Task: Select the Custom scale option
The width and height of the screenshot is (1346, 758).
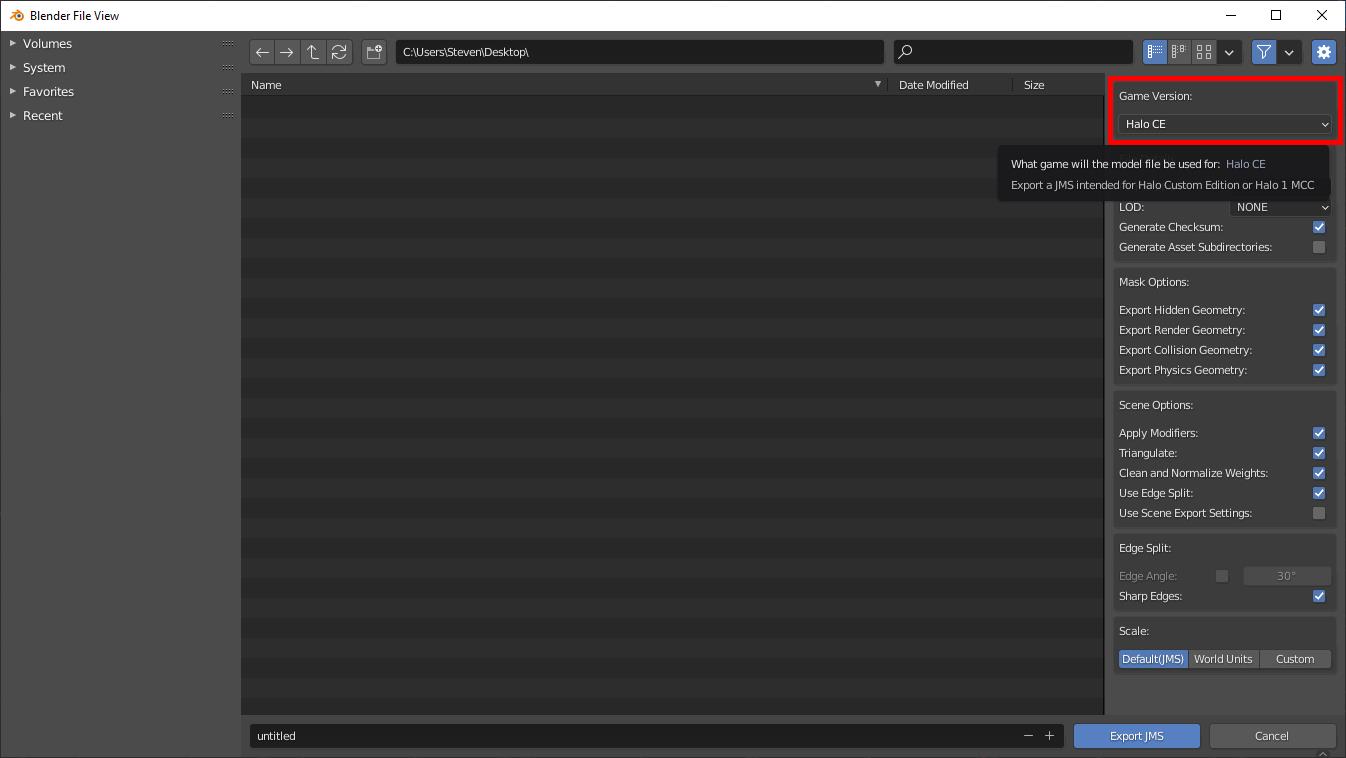Action: (1295, 659)
